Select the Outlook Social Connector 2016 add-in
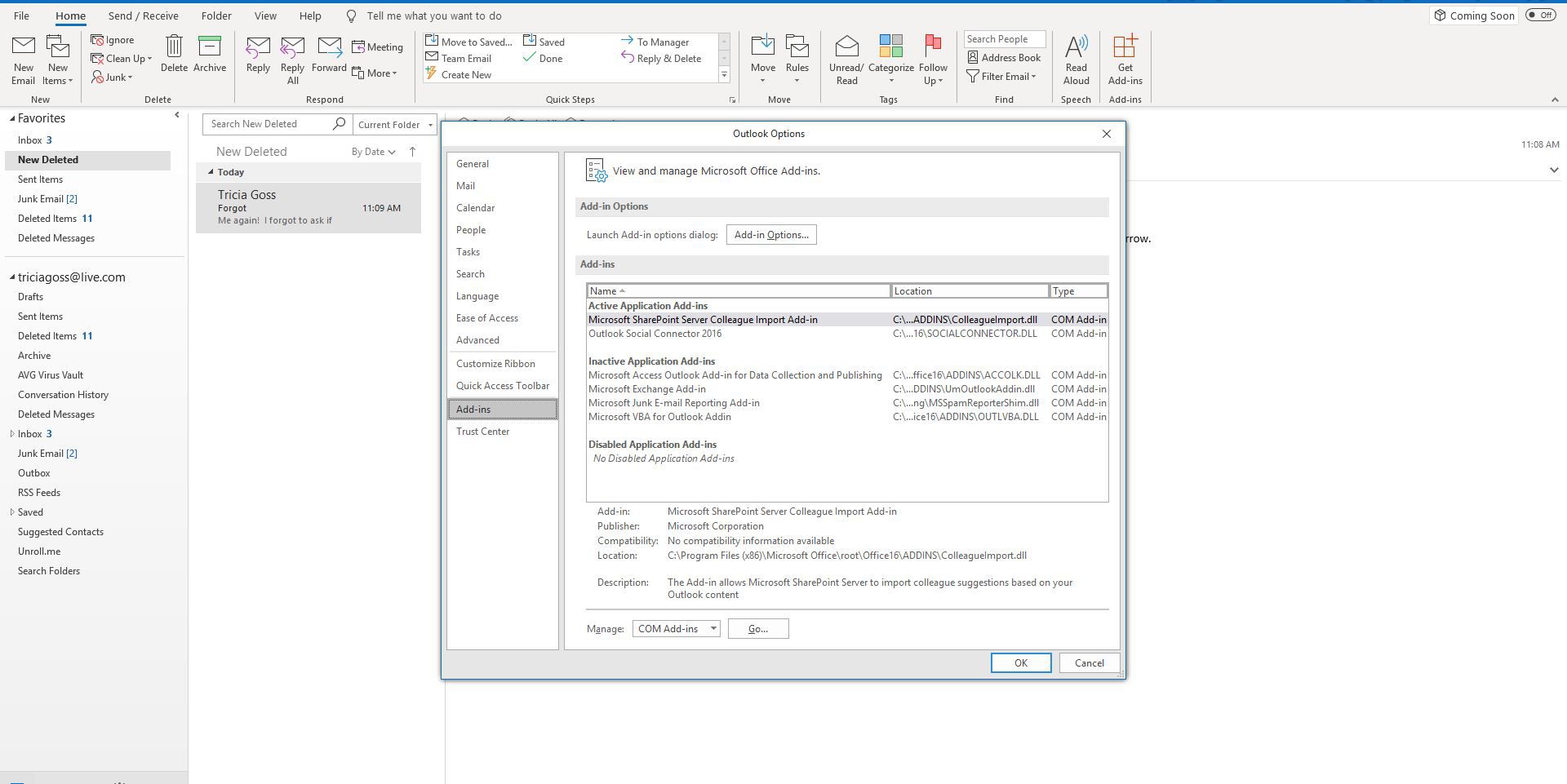Image resolution: width=1567 pixels, height=784 pixels. point(847,334)
